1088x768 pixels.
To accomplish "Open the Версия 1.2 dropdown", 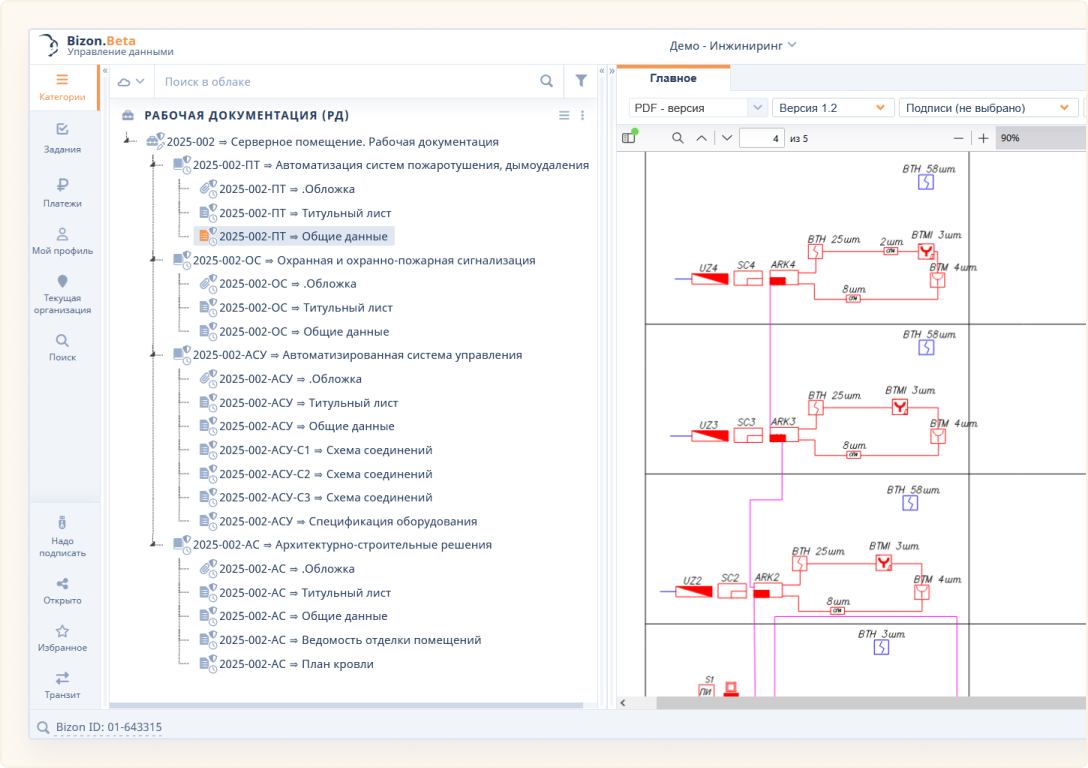I will tap(832, 108).
